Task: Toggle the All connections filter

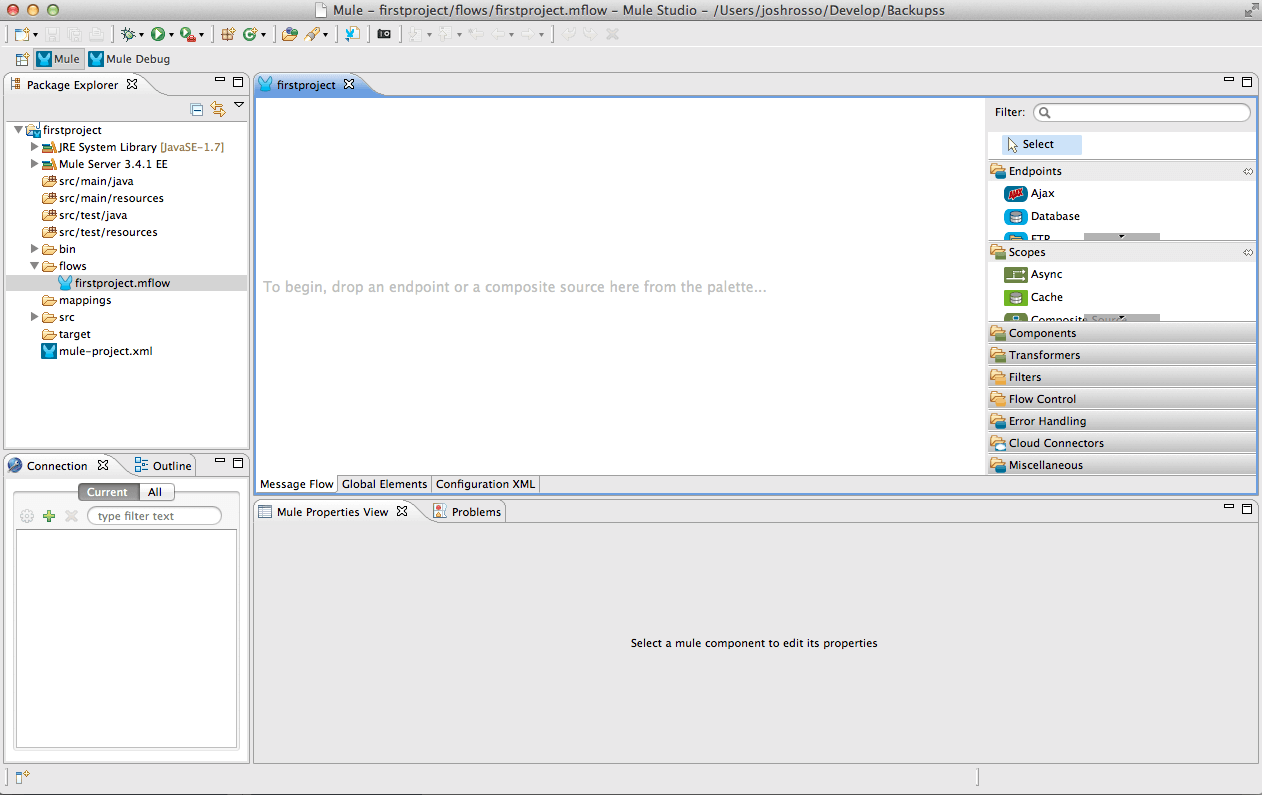Action: point(155,492)
